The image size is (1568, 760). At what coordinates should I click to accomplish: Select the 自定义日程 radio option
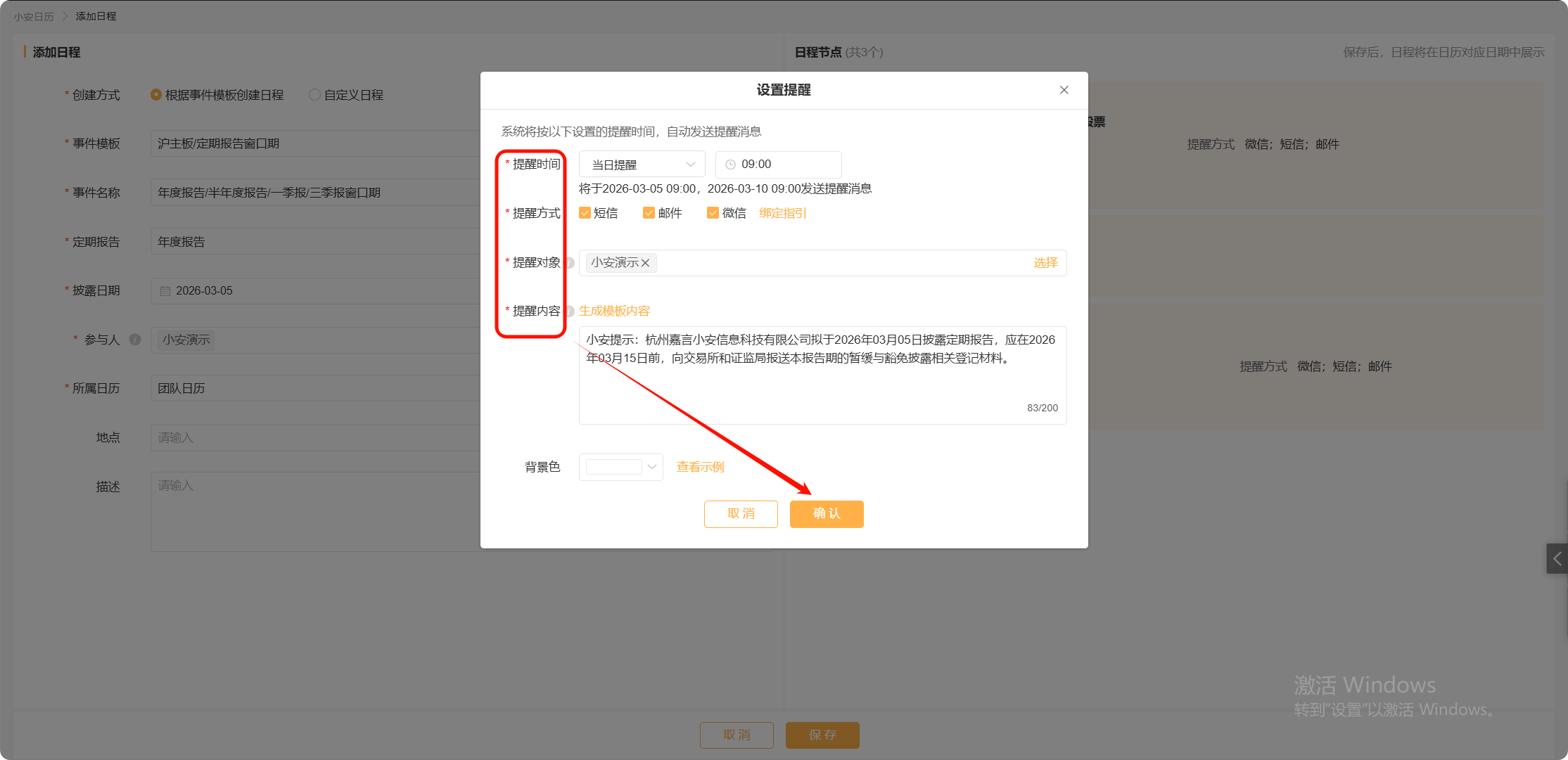click(314, 95)
